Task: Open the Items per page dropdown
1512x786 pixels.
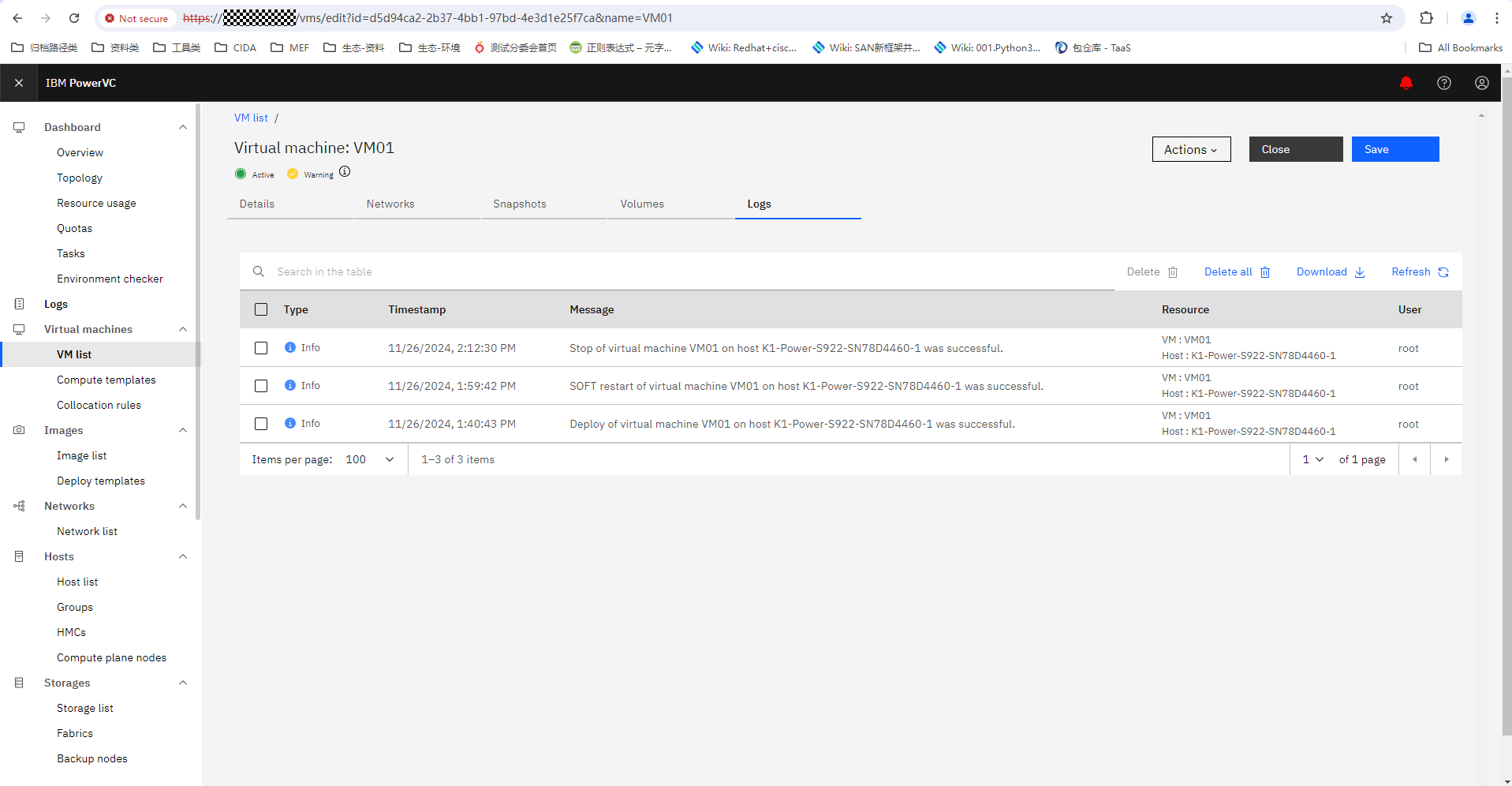Action: [370, 459]
